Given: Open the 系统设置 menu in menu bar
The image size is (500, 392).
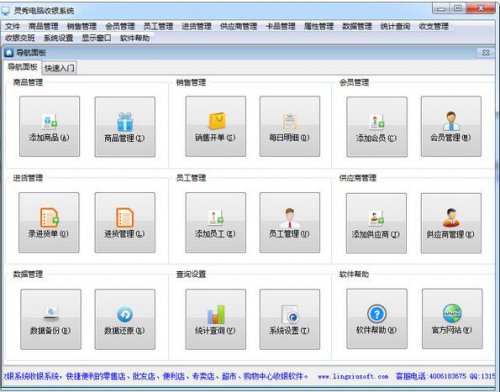Looking at the screenshot, I should tap(59, 38).
